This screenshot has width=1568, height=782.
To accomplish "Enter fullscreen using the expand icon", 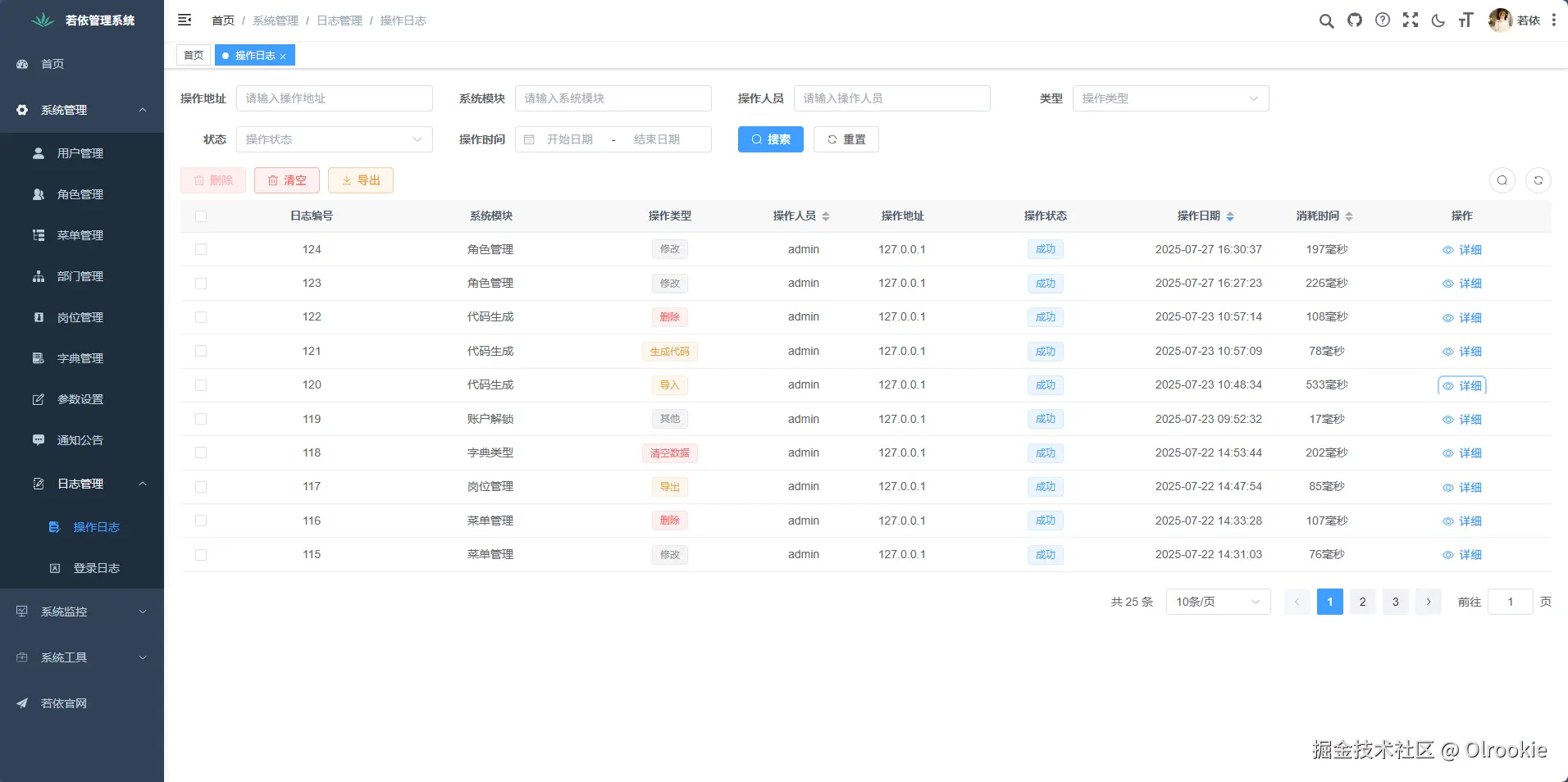I will click(1411, 20).
